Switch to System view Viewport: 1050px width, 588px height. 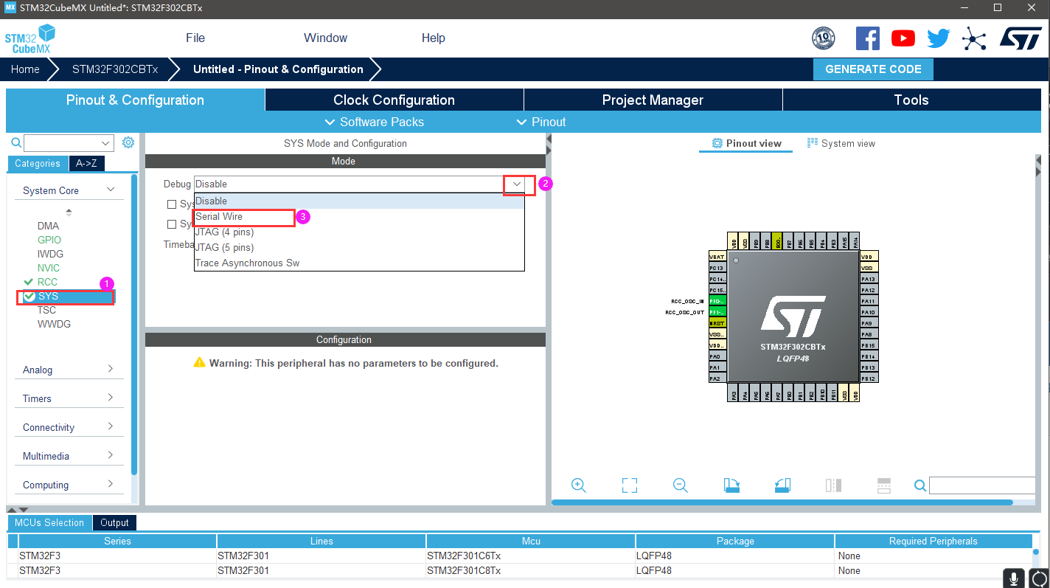pyautogui.click(x=841, y=143)
